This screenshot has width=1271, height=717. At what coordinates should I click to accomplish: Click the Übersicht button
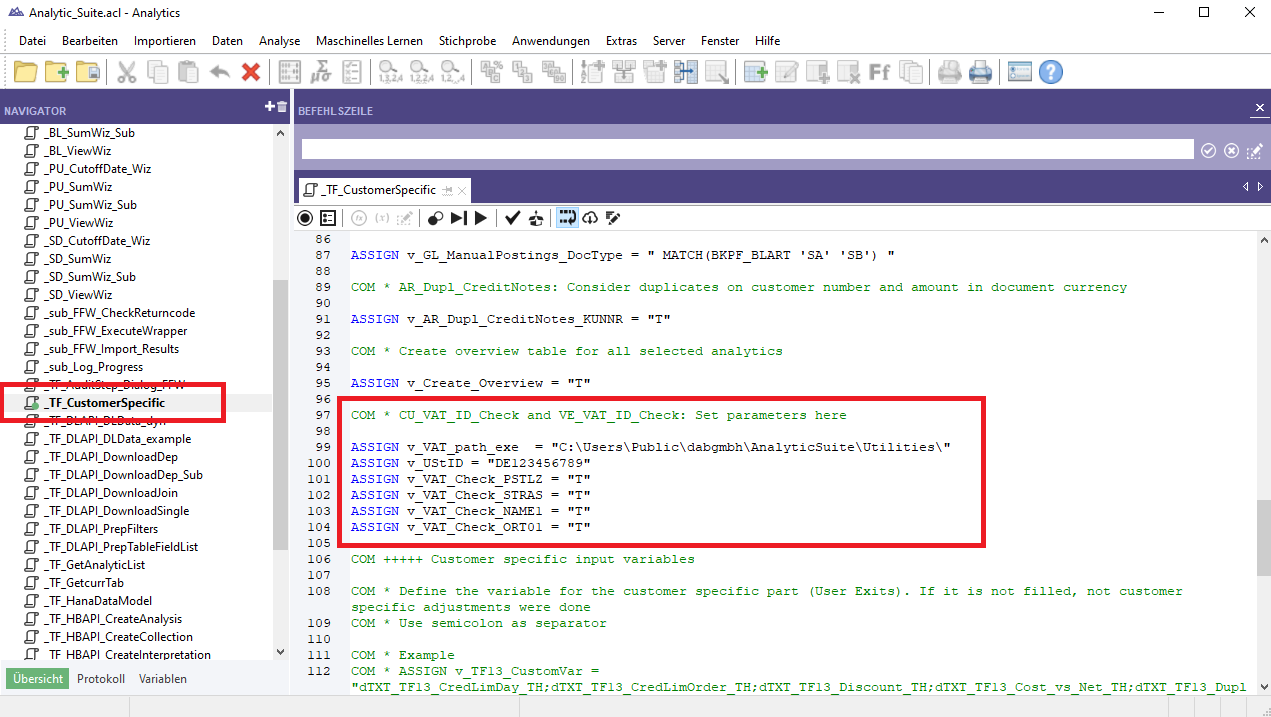(39, 679)
